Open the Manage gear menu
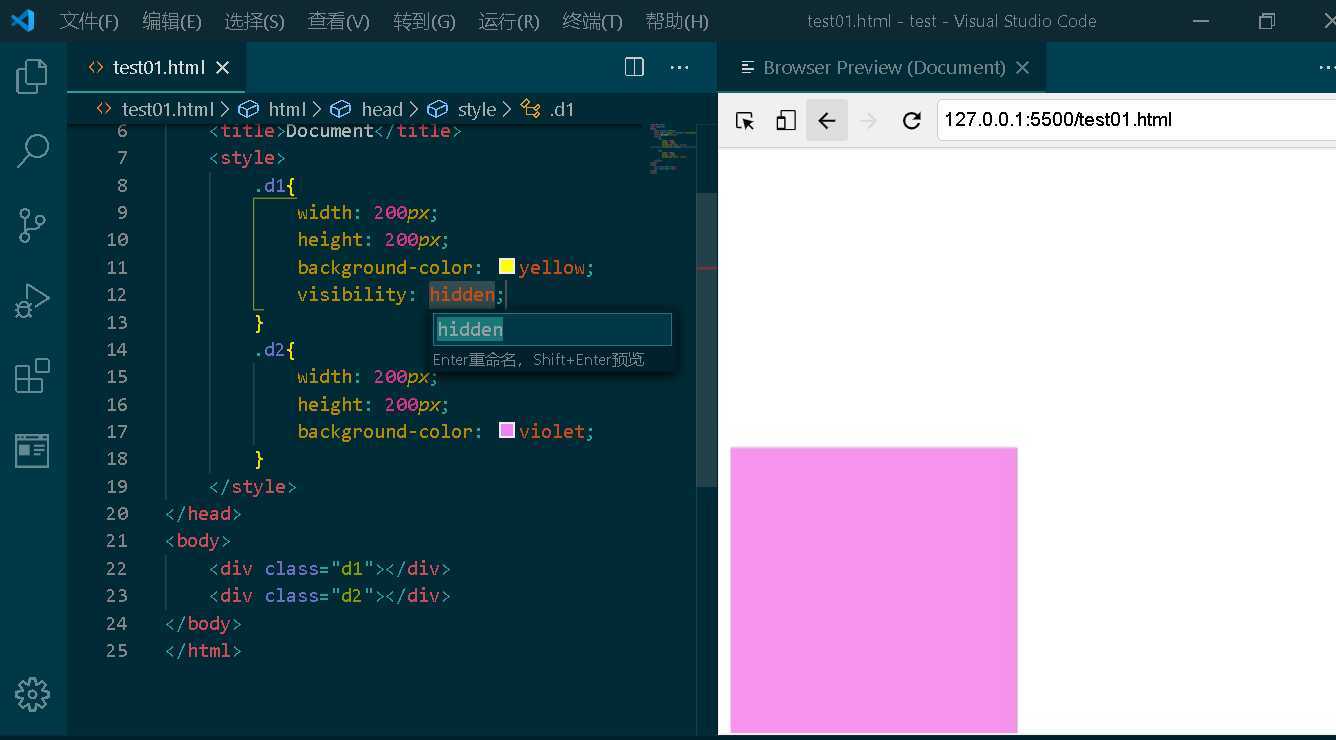The height and width of the screenshot is (740, 1336). click(x=32, y=694)
